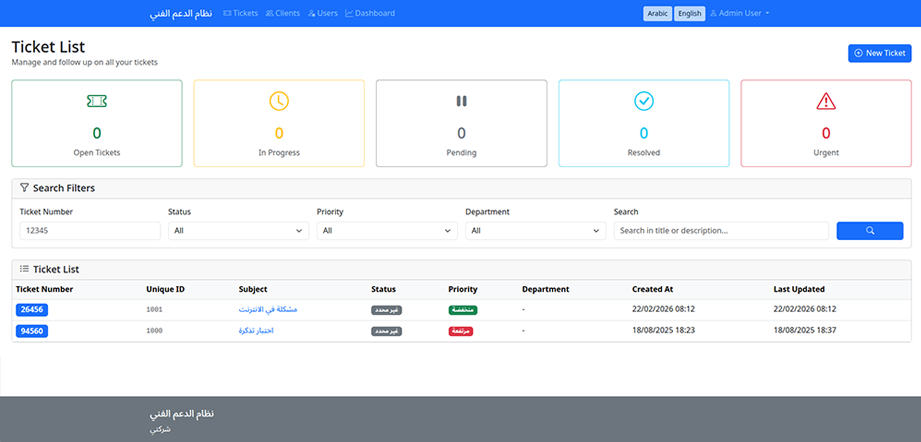Click the red warning triangle for Urgent
921x442 pixels.
[825, 101]
